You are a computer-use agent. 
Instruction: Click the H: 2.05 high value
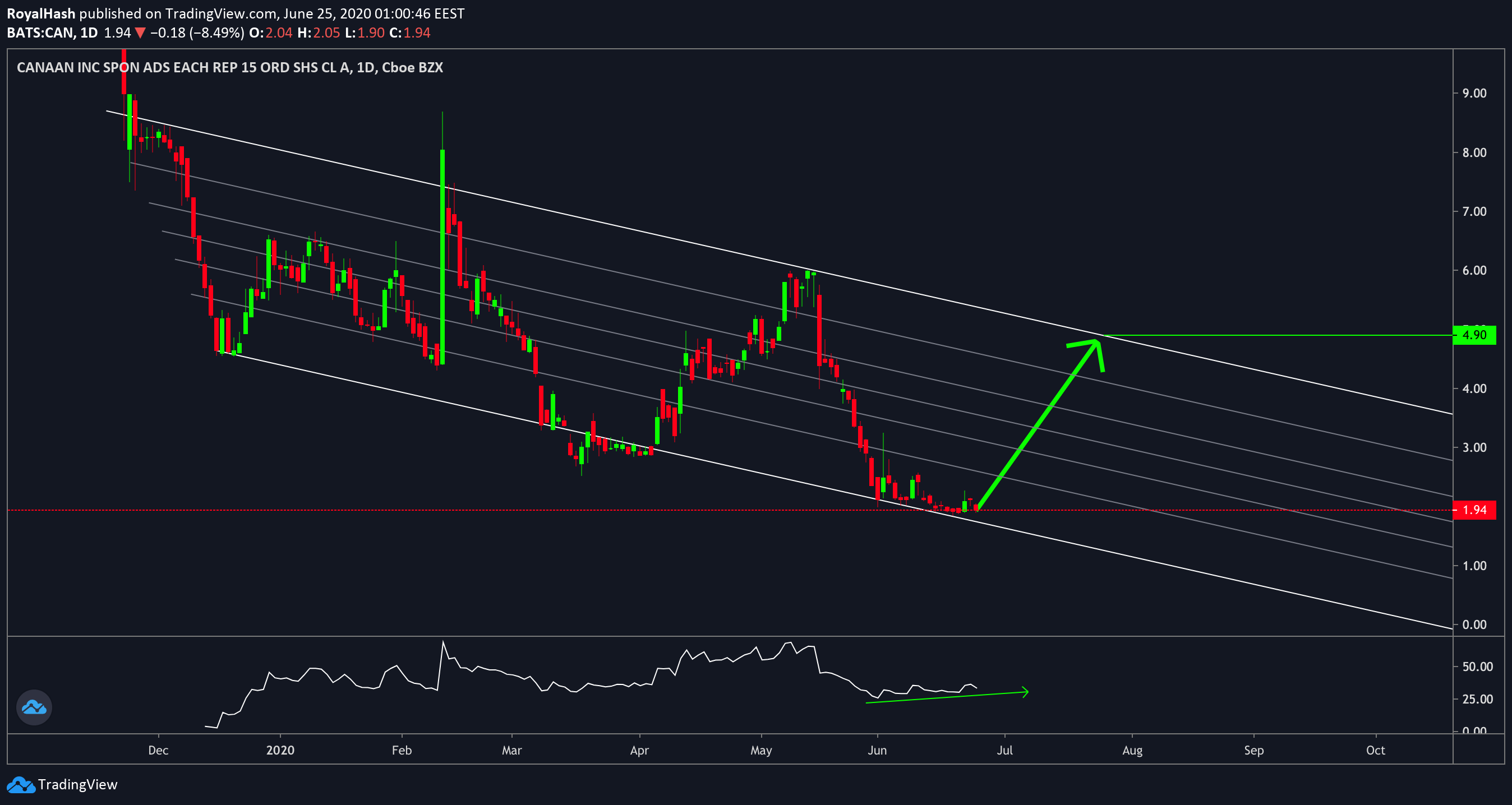click(x=319, y=33)
